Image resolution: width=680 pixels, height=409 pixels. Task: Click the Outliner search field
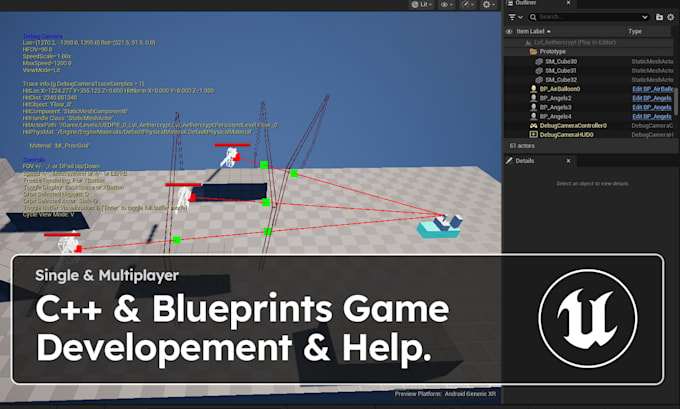589,17
